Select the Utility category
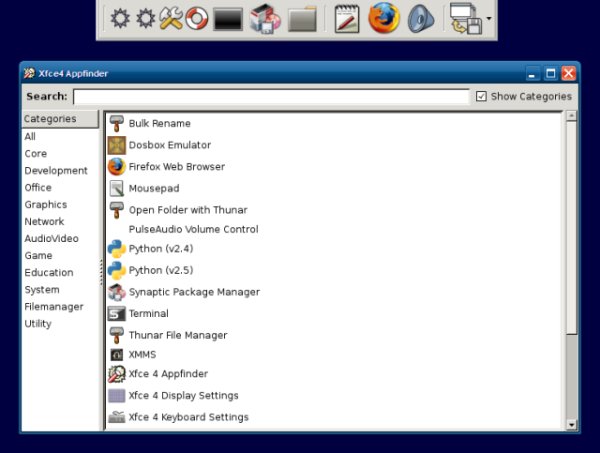This screenshot has width=600, height=453. [38, 324]
